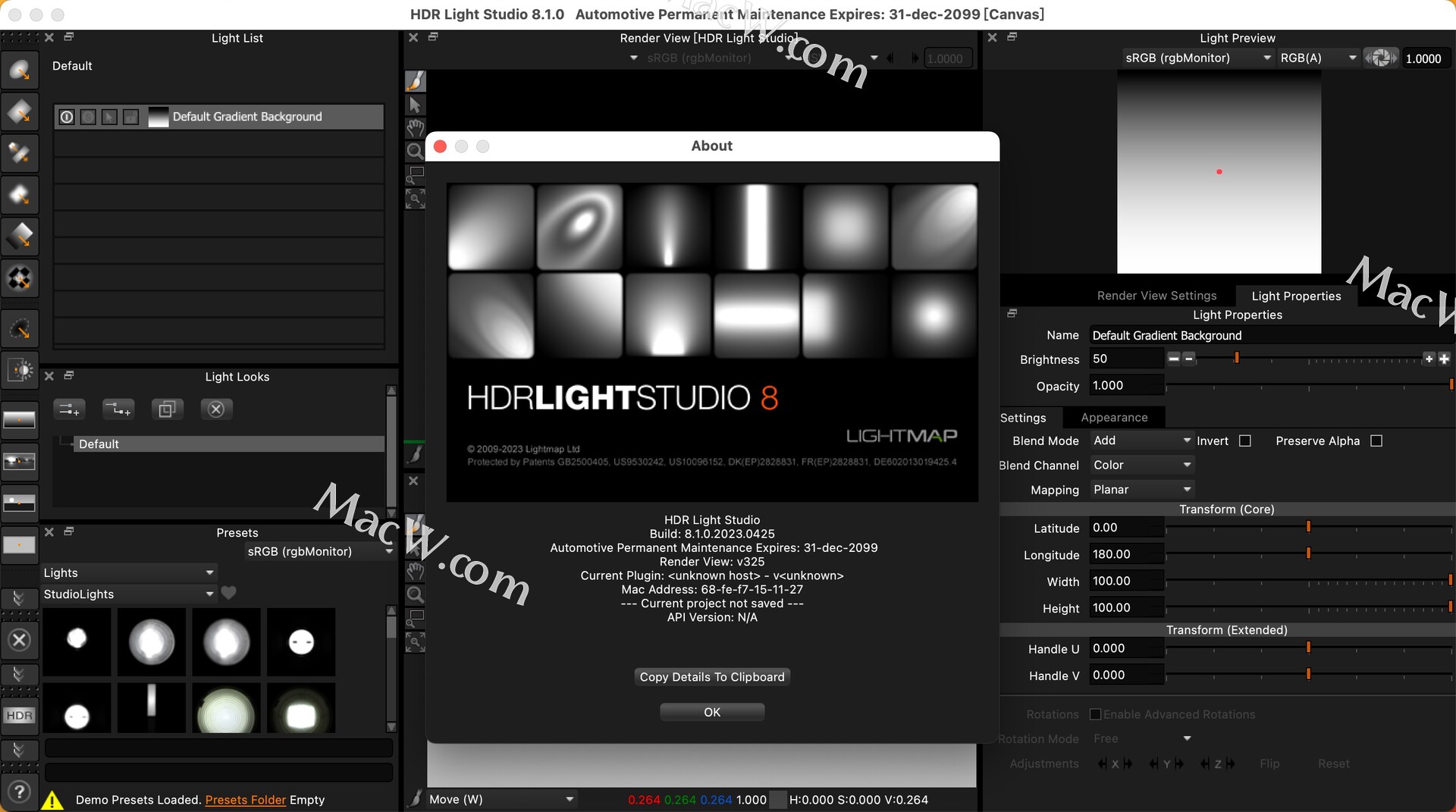Screen dimensions: 1456x812
Task: Check the Invert checkbox
Action: coord(1244,440)
